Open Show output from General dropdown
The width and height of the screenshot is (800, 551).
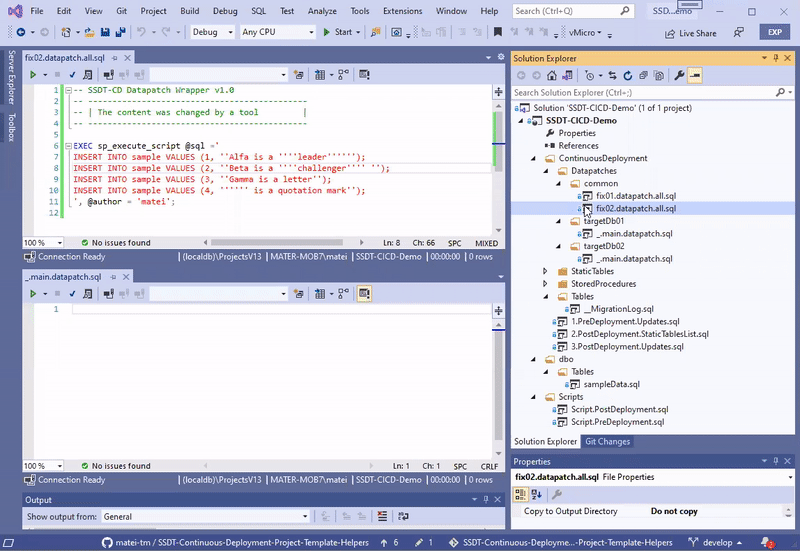pyautogui.click(x=206, y=516)
